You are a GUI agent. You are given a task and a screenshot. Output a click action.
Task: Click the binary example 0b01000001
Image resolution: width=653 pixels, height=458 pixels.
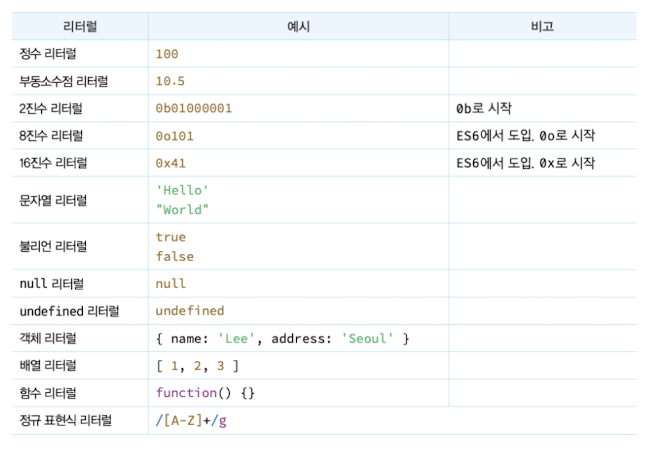194,109
